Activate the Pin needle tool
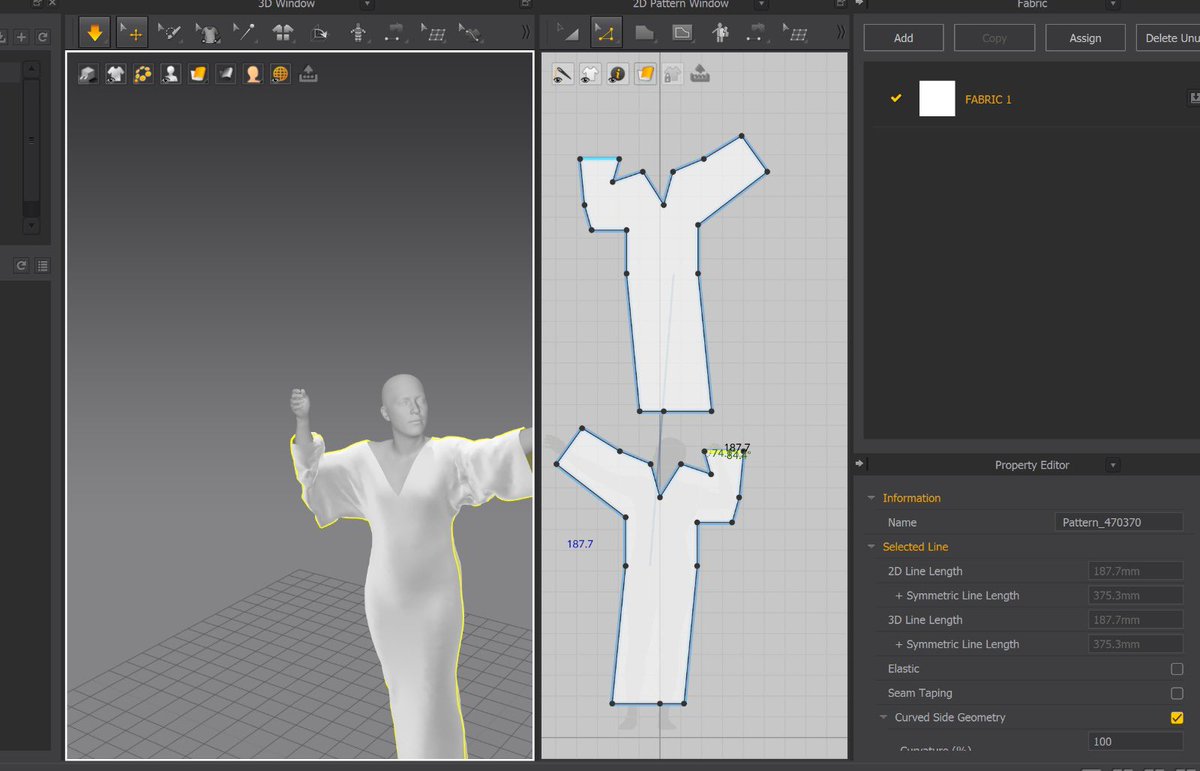The width and height of the screenshot is (1200, 771). pyautogui.click(x=245, y=33)
